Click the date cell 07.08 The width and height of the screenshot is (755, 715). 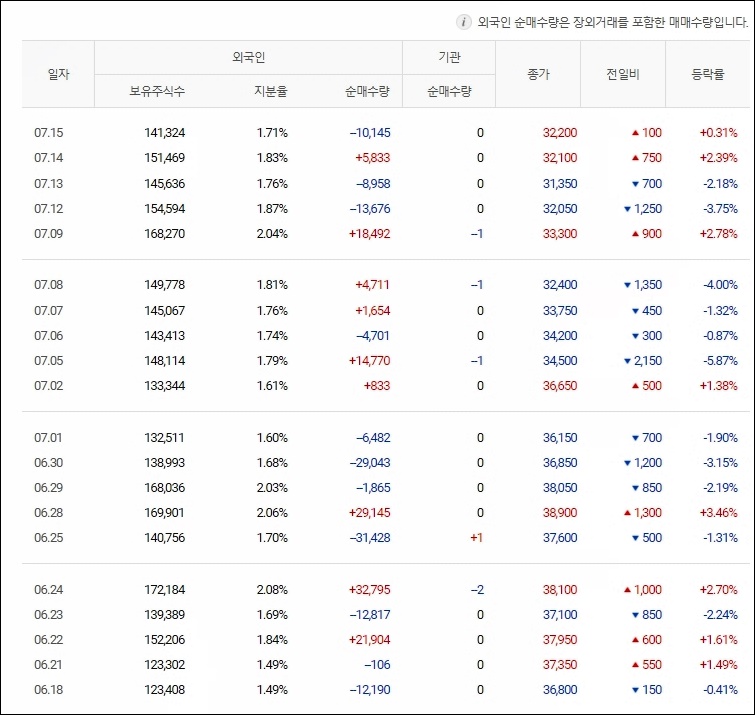[x=49, y=285]
